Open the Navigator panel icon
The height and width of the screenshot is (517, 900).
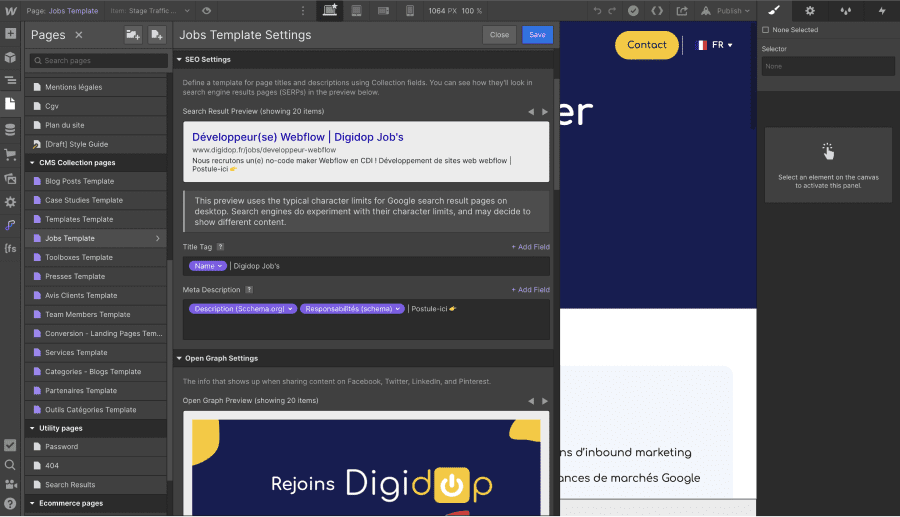coord(10,80)
